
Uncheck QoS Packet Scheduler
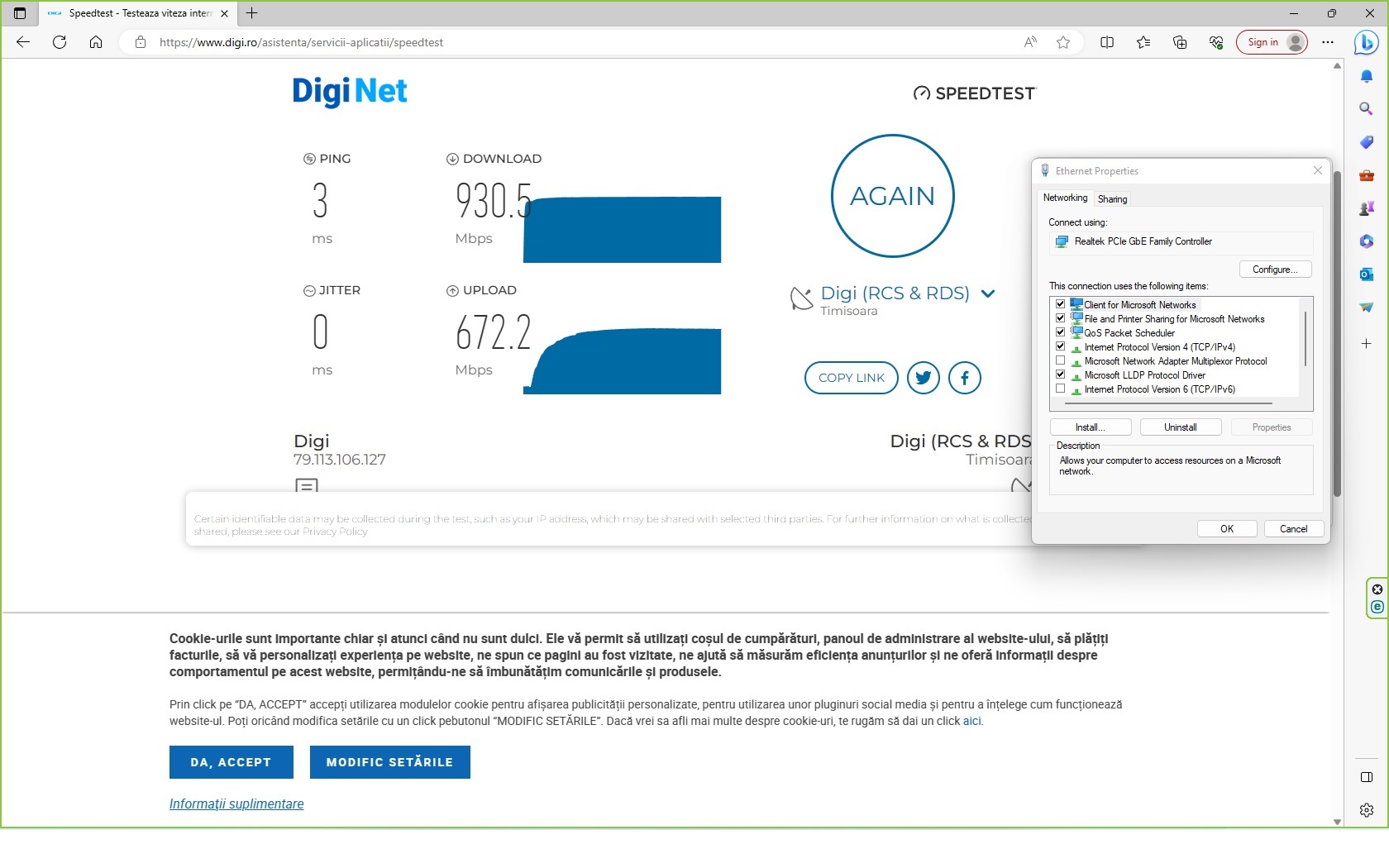(x=1061, y=332)
